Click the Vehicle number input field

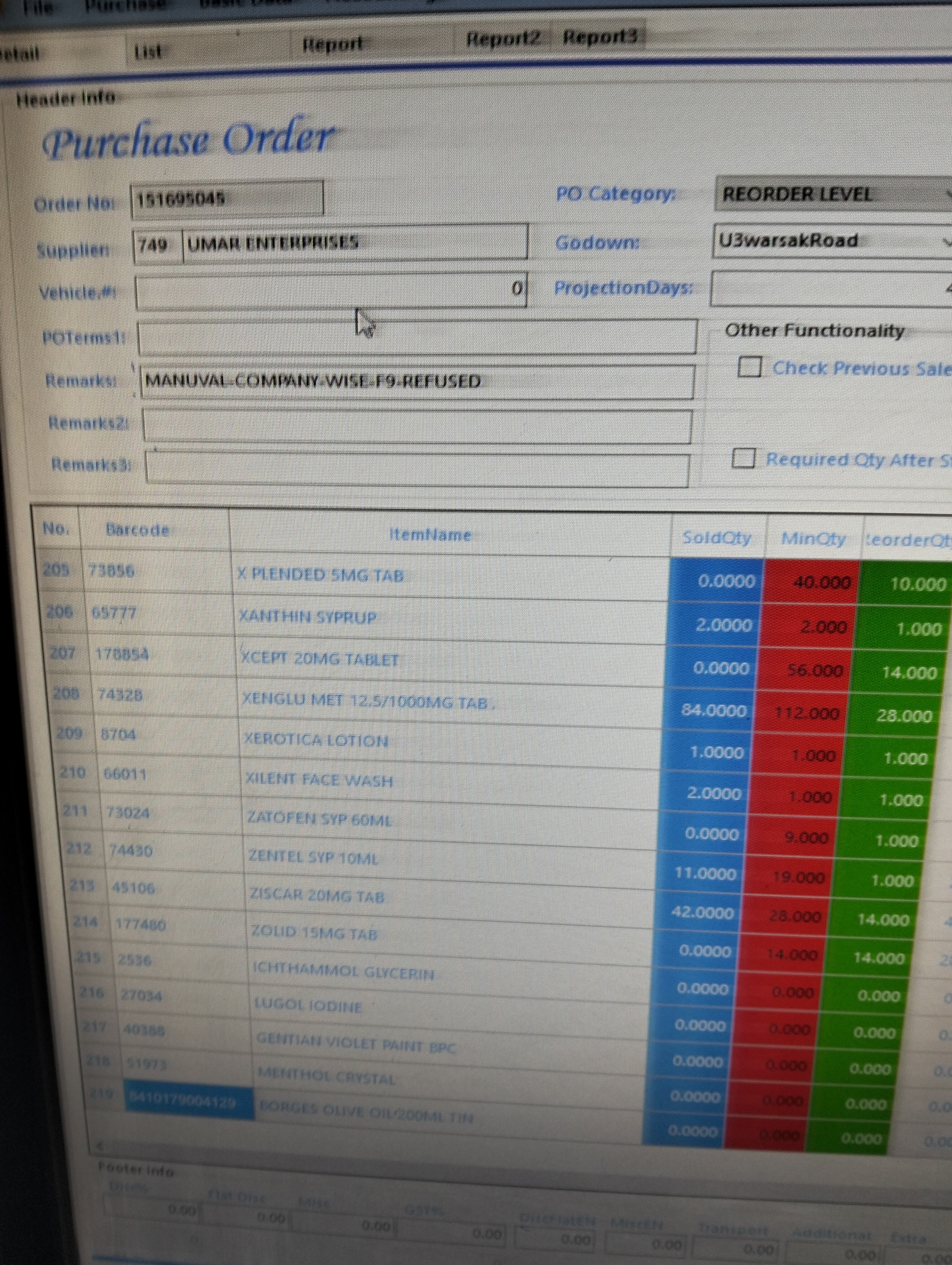[x=330, y=291]
